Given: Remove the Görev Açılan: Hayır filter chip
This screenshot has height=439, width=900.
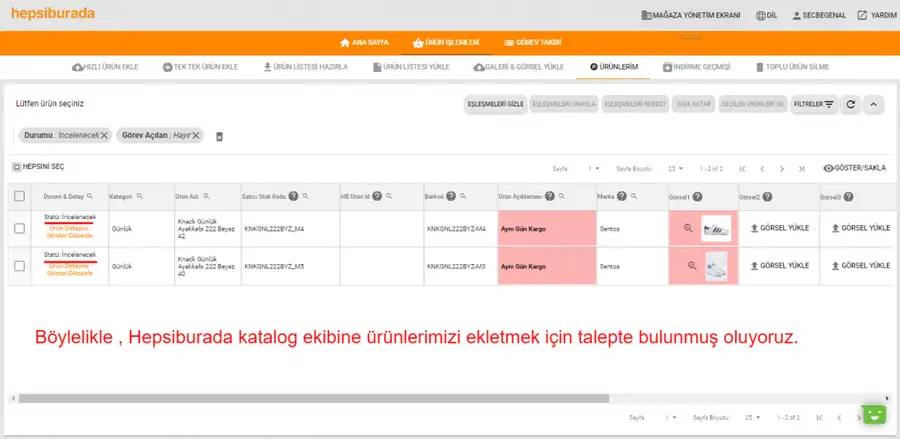Looking at the screenshot, I should point(196,135).
